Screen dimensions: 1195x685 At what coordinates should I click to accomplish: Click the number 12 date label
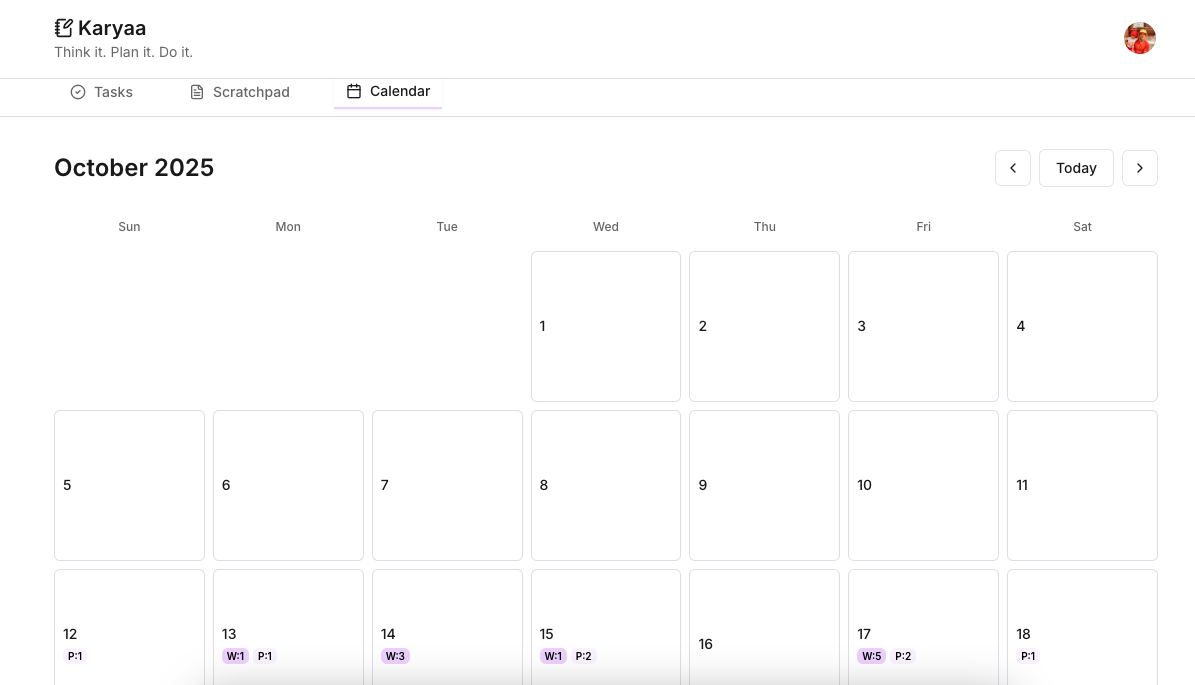coord(70,634)
